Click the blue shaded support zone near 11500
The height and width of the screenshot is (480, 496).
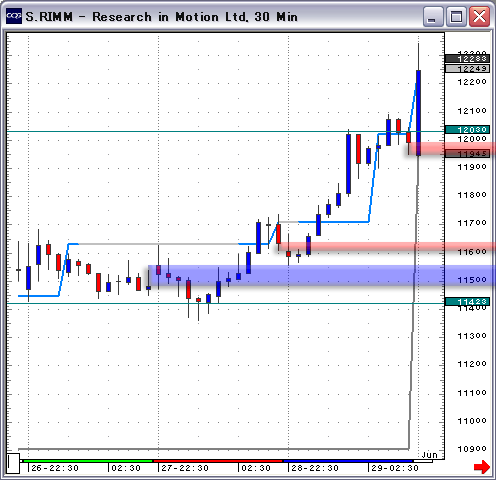click(x=322, y=275)
